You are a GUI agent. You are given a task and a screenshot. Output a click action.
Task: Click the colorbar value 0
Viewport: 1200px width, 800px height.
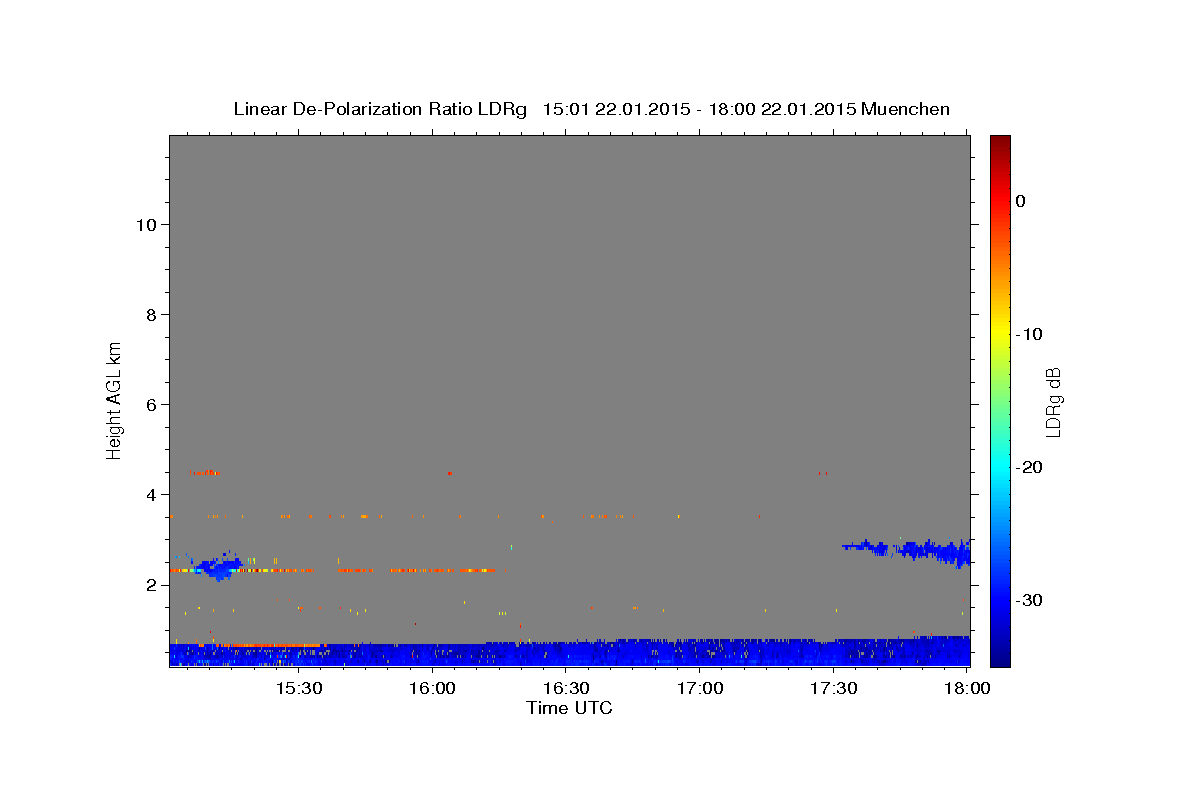point(1020,201)
